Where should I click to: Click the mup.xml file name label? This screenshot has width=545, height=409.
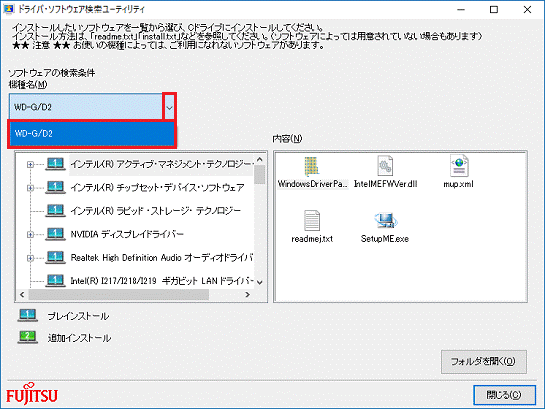458,184
